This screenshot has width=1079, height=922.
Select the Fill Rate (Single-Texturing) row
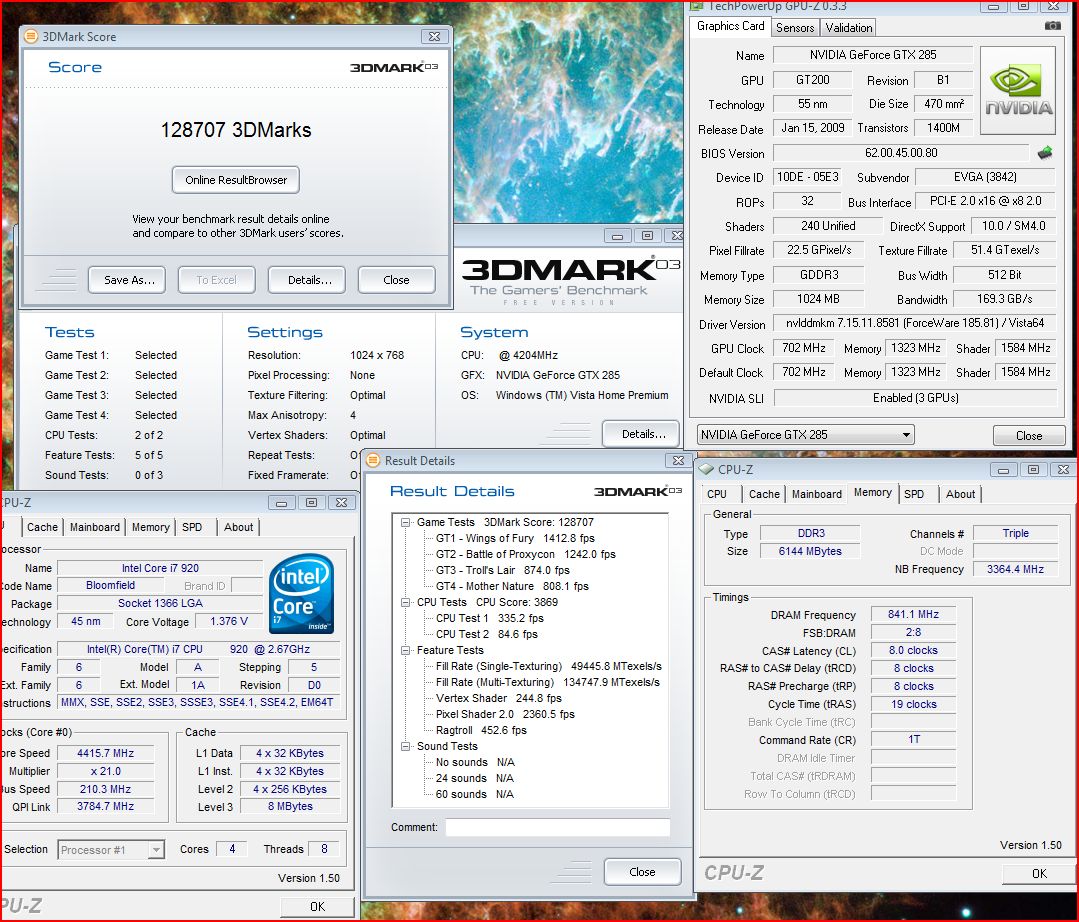pos(548,666)
